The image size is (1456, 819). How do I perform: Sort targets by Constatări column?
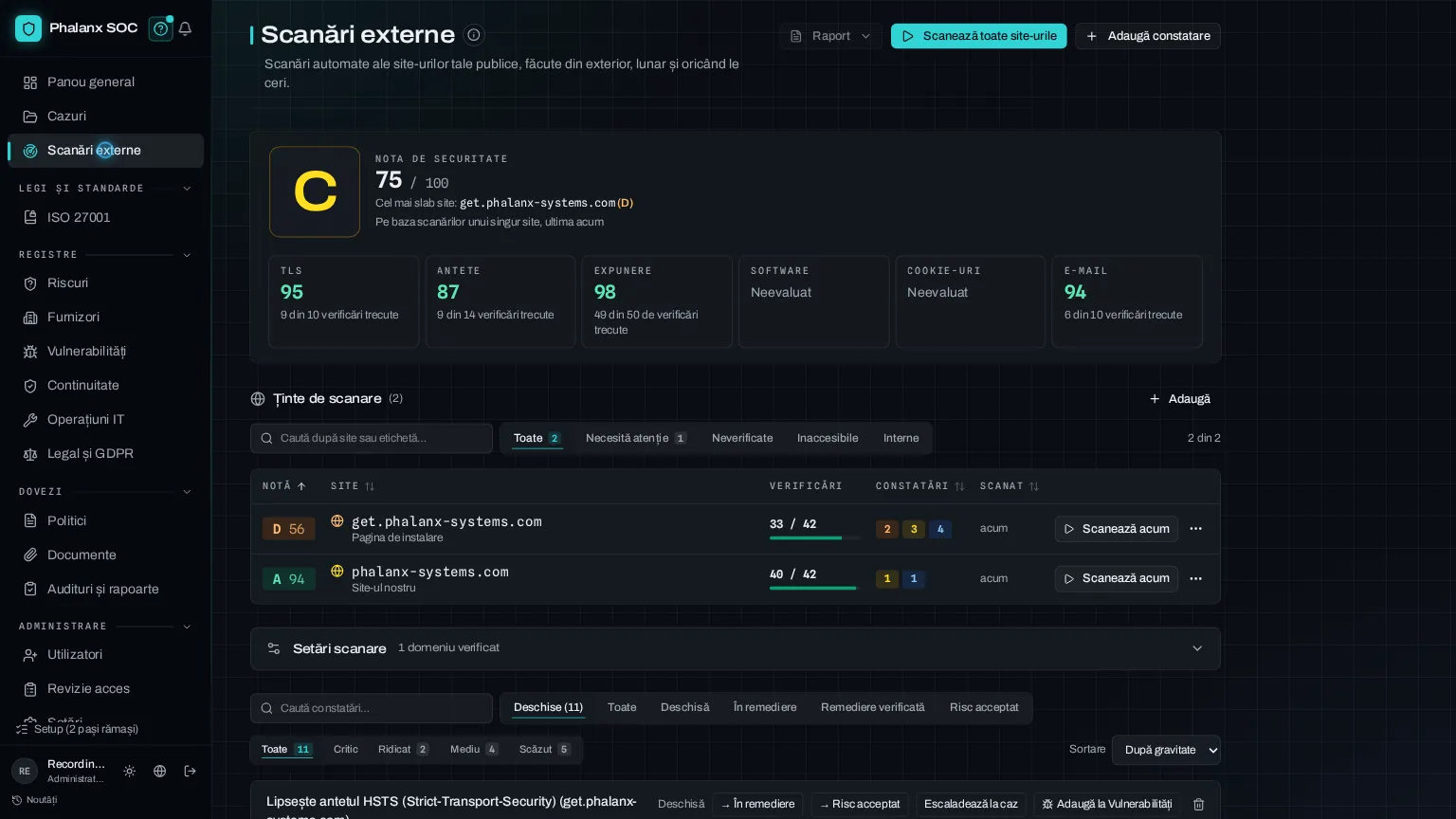[x=919, y=486]
